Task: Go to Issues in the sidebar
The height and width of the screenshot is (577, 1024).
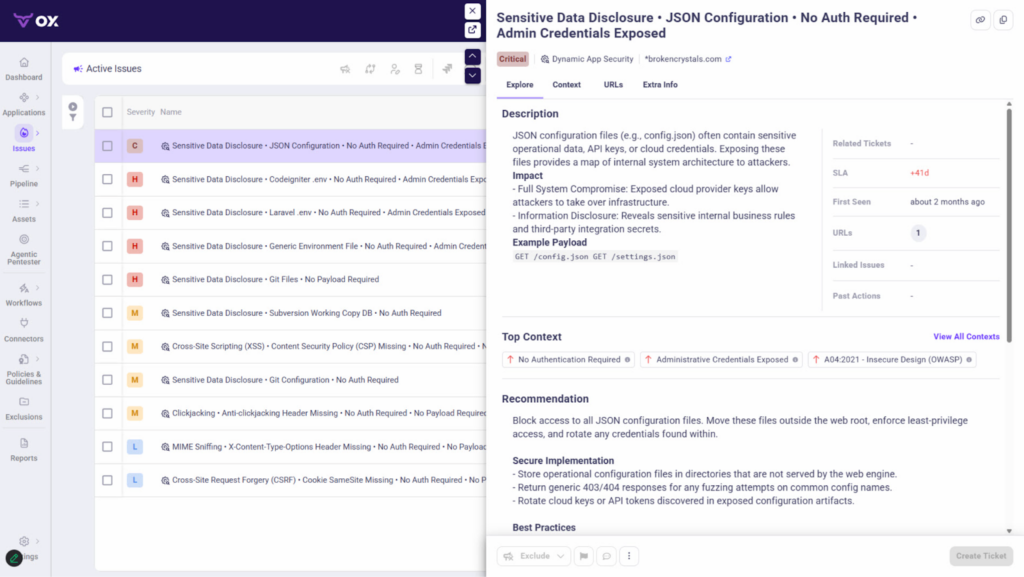Action: (x=24, y=140)
